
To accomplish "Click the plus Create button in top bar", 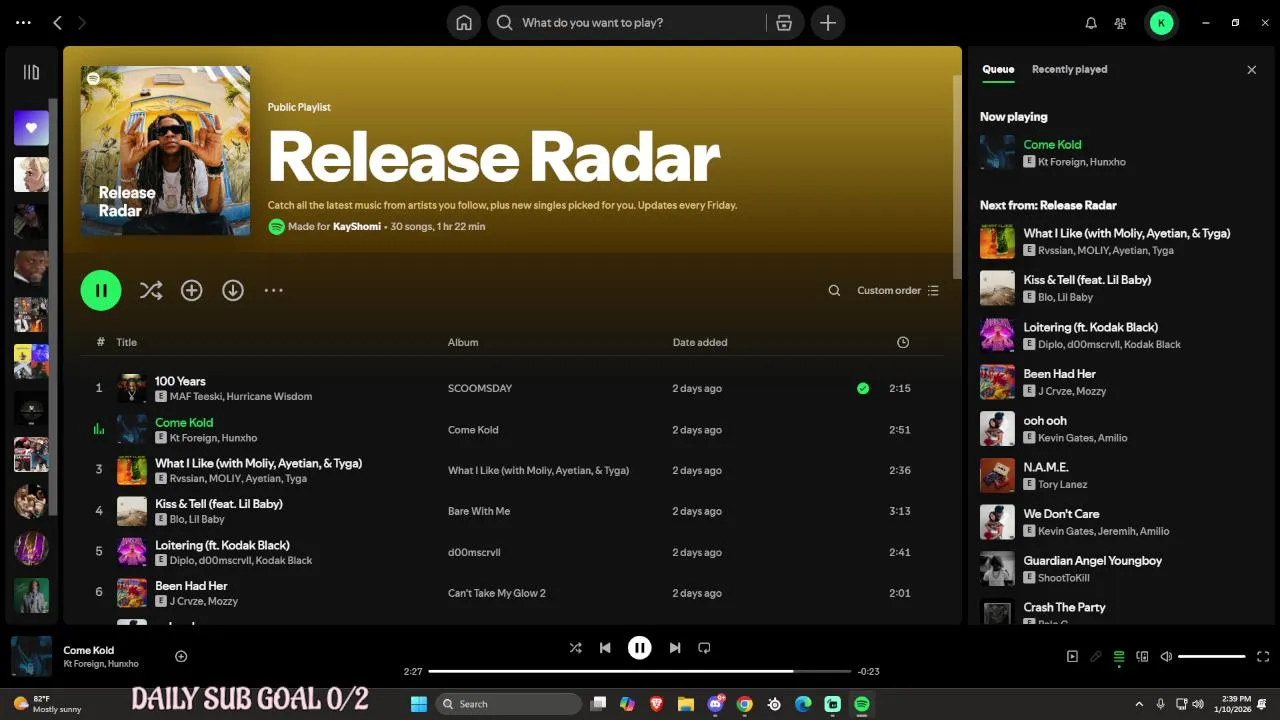I will (828, 22).
